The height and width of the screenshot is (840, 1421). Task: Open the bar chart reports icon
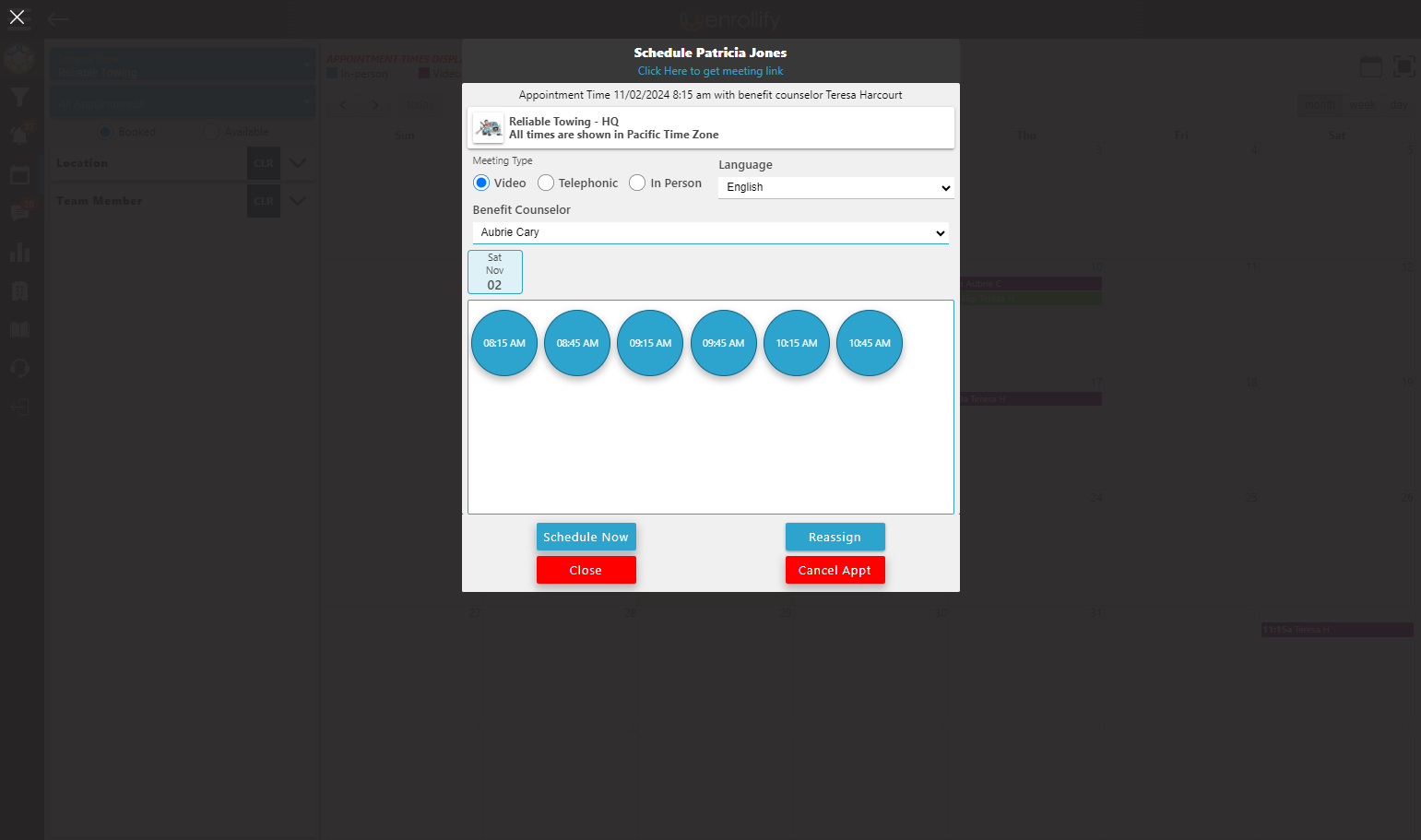click(19, 252)
